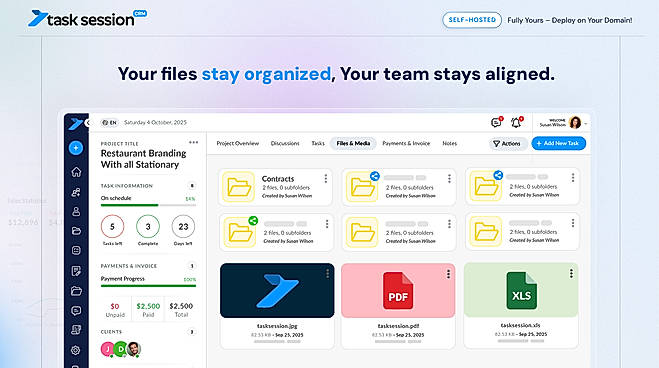
Task: Expand the user menu arrow beside avatar
Action: pyautogui.click(x=586, y=124)
